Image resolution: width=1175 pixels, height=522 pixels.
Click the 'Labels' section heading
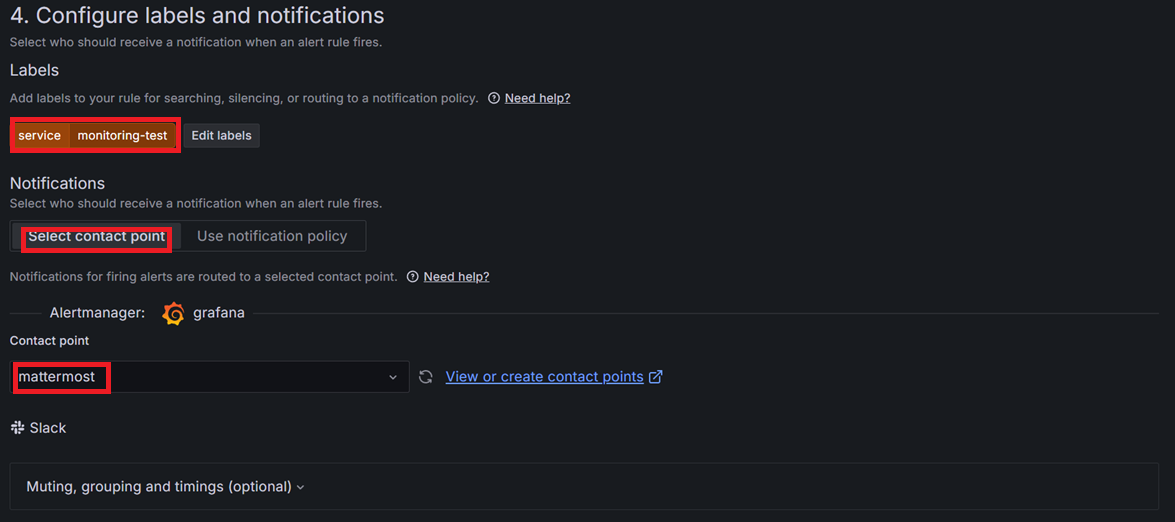(x=34, y=70)
